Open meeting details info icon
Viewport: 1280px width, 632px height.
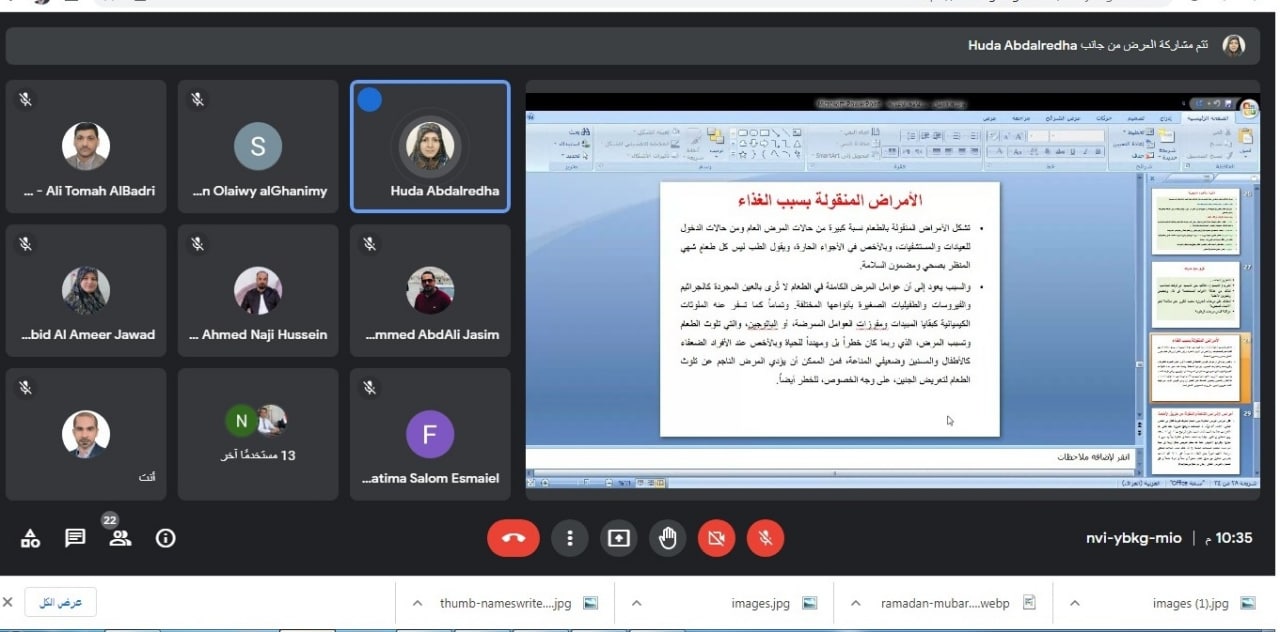166,538
